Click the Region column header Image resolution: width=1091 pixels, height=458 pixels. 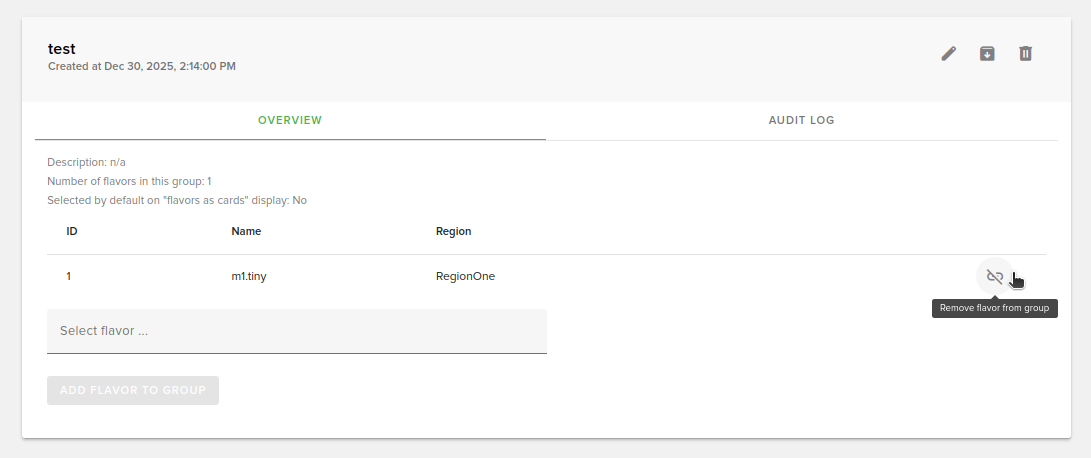coord(453,231)
